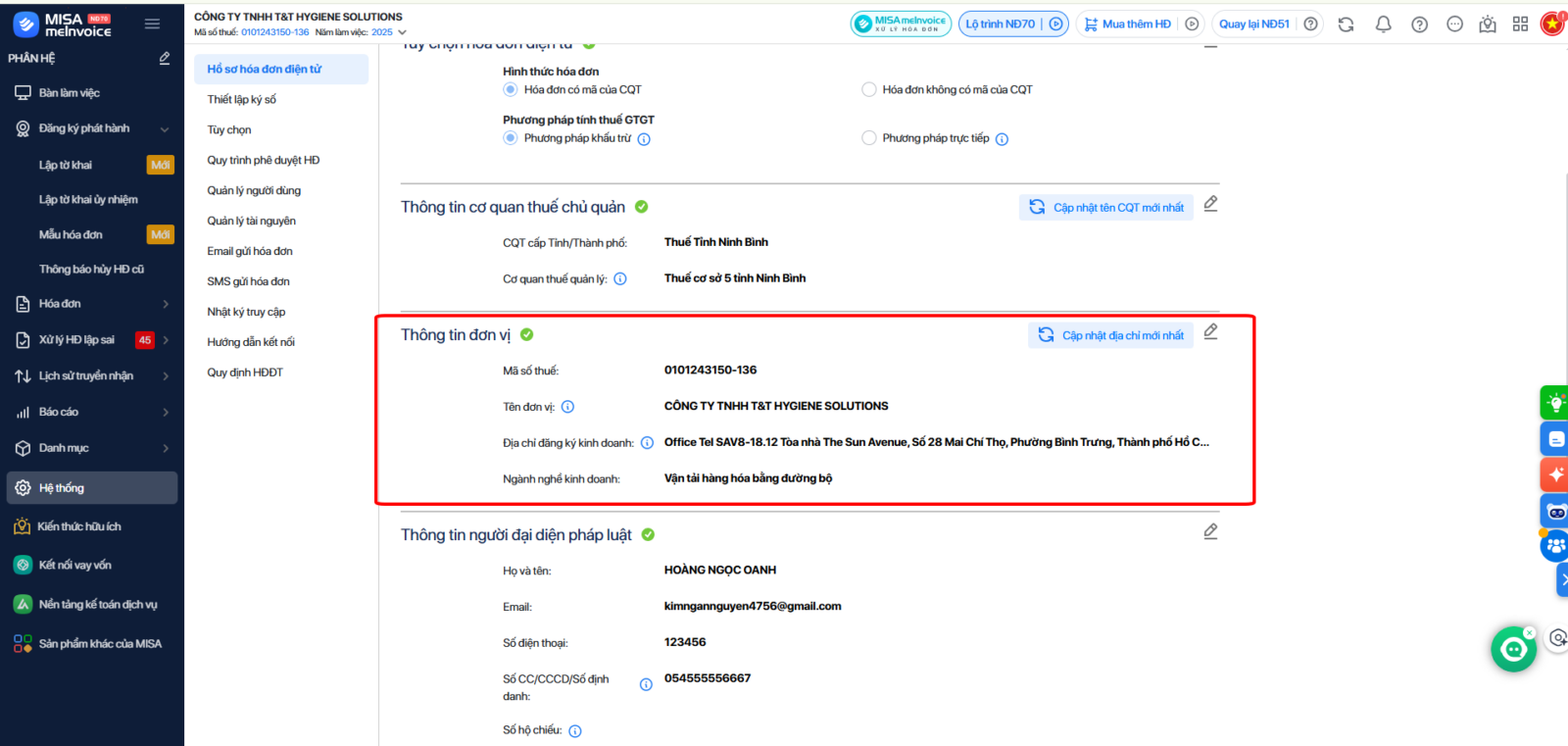
Task: Toggle the hamburger sidebar menu icon
Action: [152, 24]
